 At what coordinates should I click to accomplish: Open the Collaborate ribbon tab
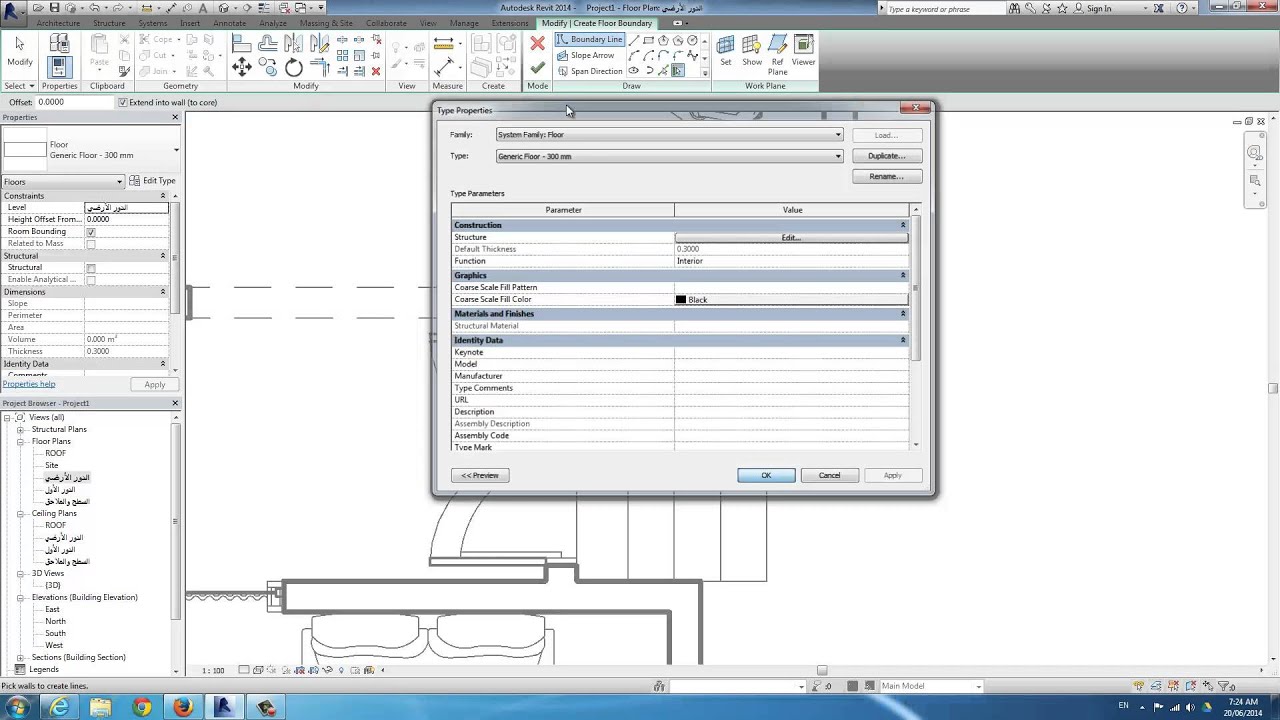[x=386, y=23]
